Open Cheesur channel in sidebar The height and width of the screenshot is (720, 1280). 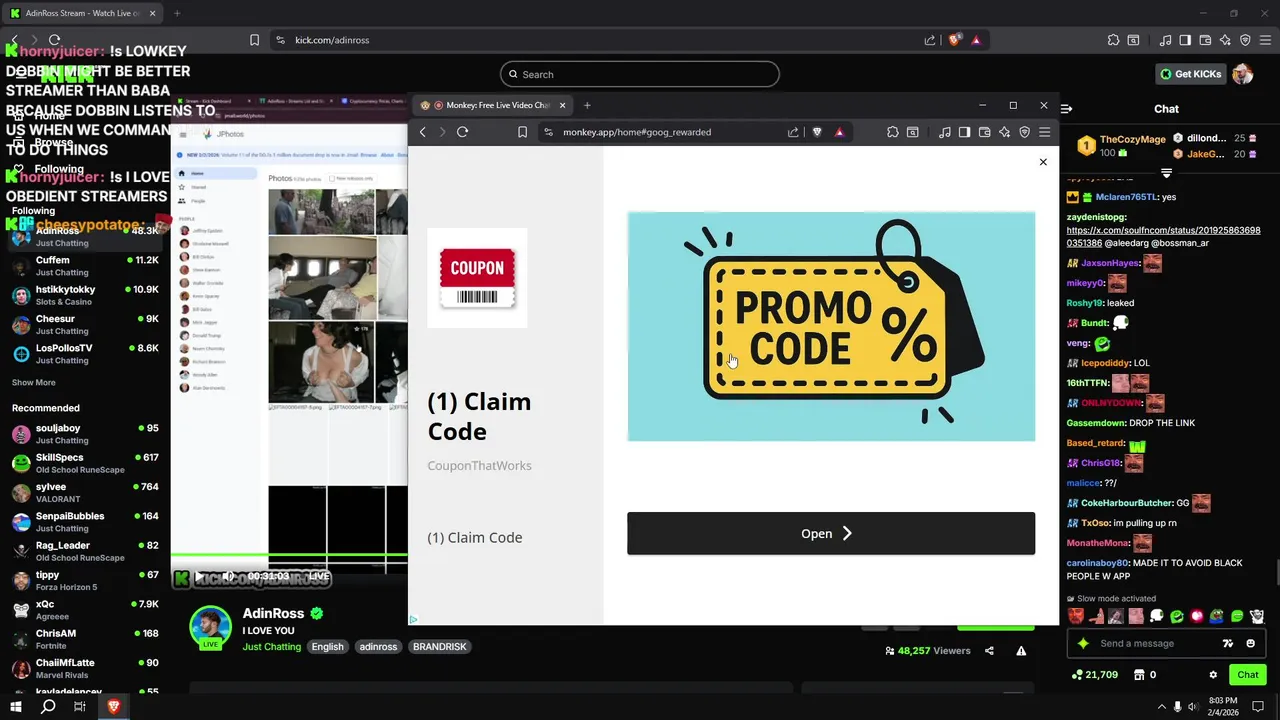[85, 324]
